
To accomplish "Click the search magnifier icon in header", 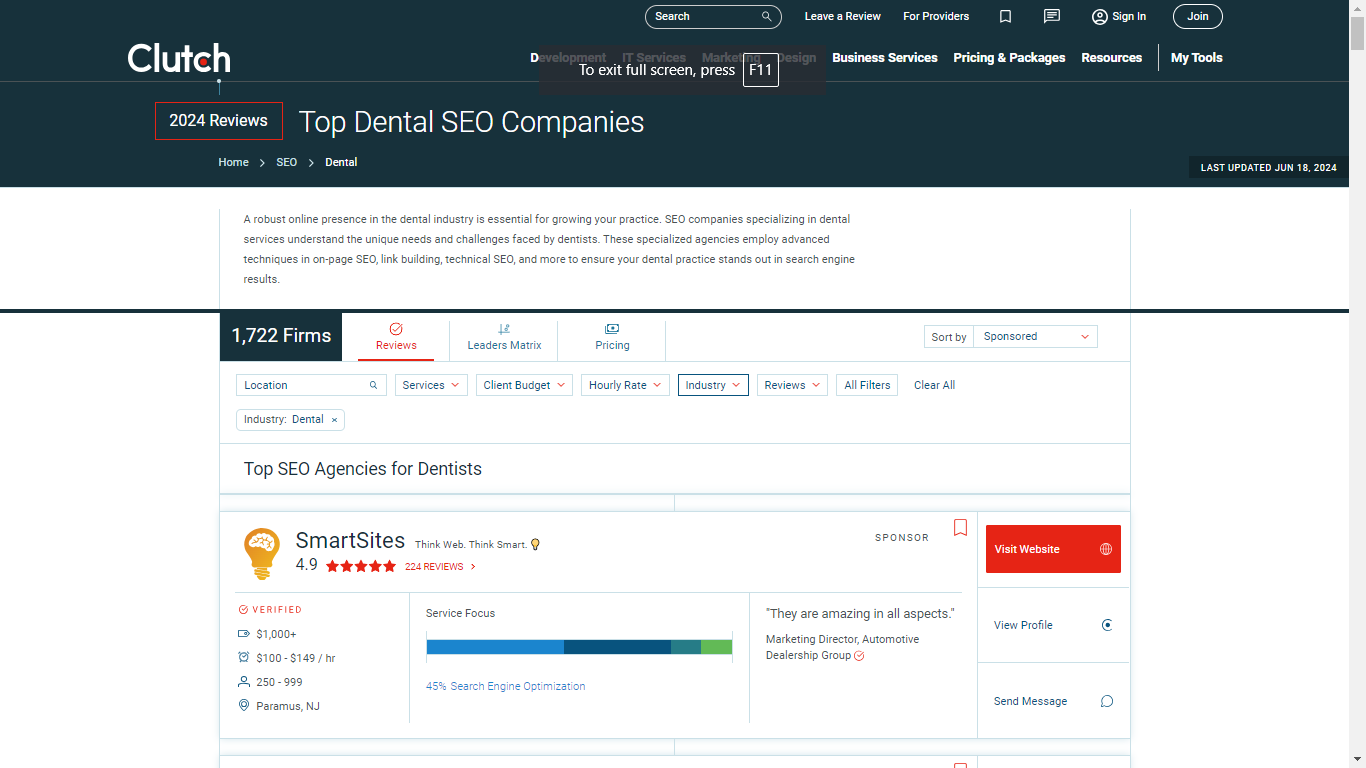I will (x=767, y=16).
